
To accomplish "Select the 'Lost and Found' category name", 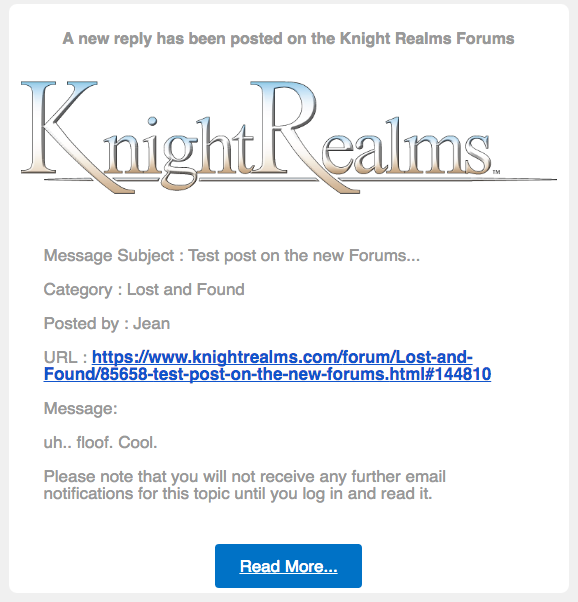I will (x=185, y=289).
